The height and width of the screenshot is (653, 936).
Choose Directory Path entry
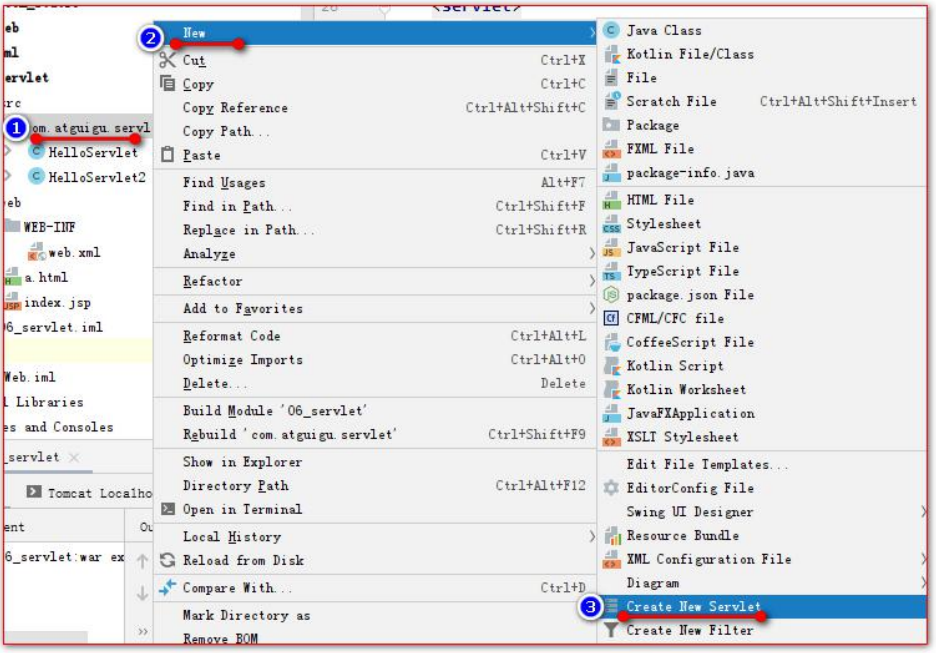pos(375,485)
